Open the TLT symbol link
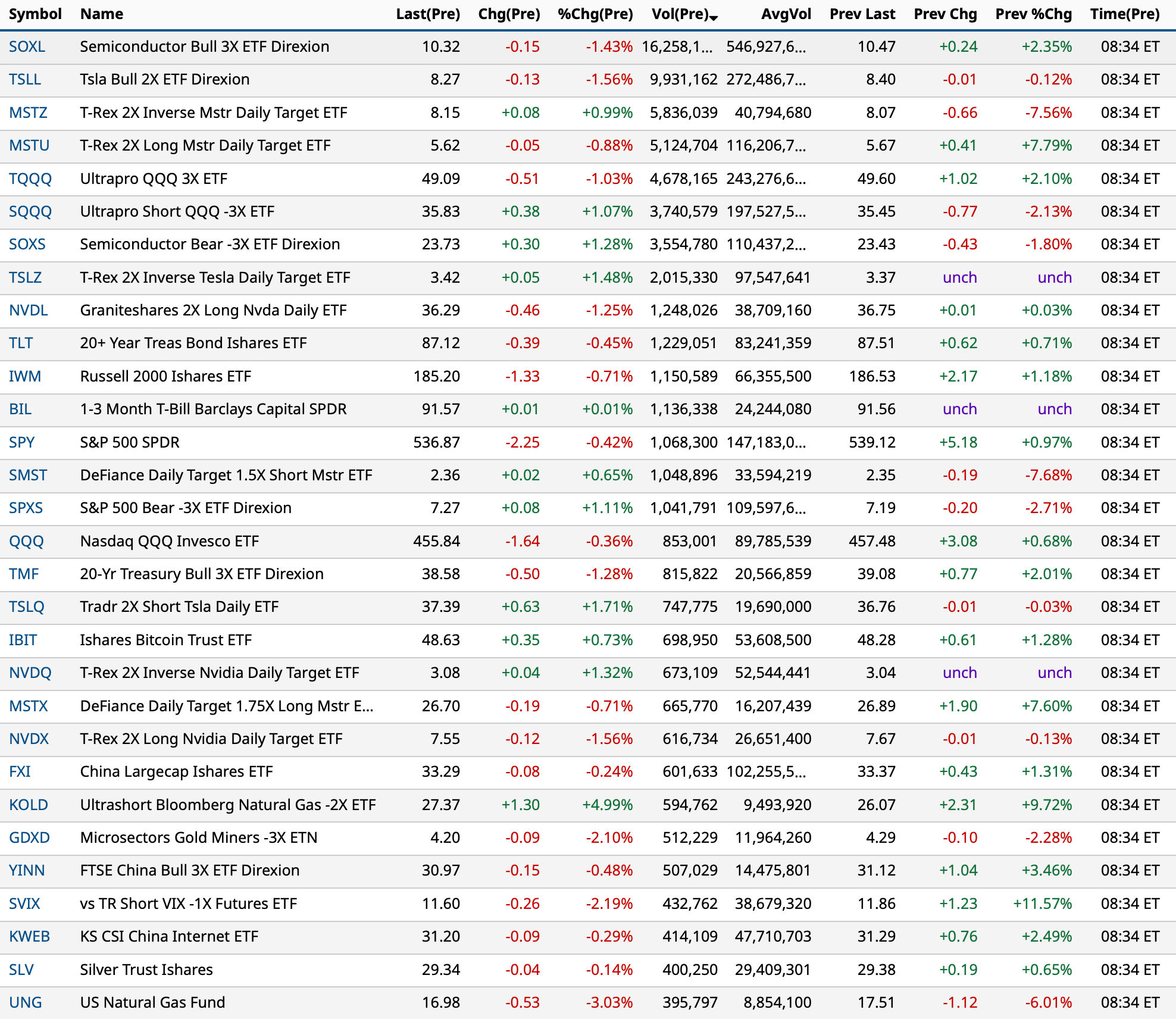The image size is (1176, 1019). point(21,343)
